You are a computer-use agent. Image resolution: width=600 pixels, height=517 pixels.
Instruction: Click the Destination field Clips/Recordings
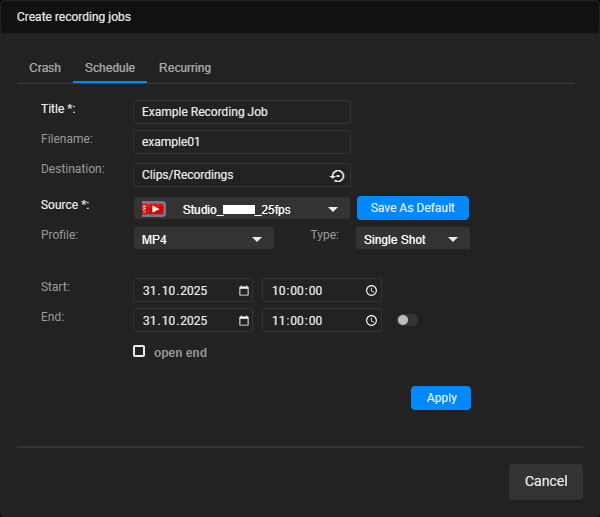tap(242, 175)
